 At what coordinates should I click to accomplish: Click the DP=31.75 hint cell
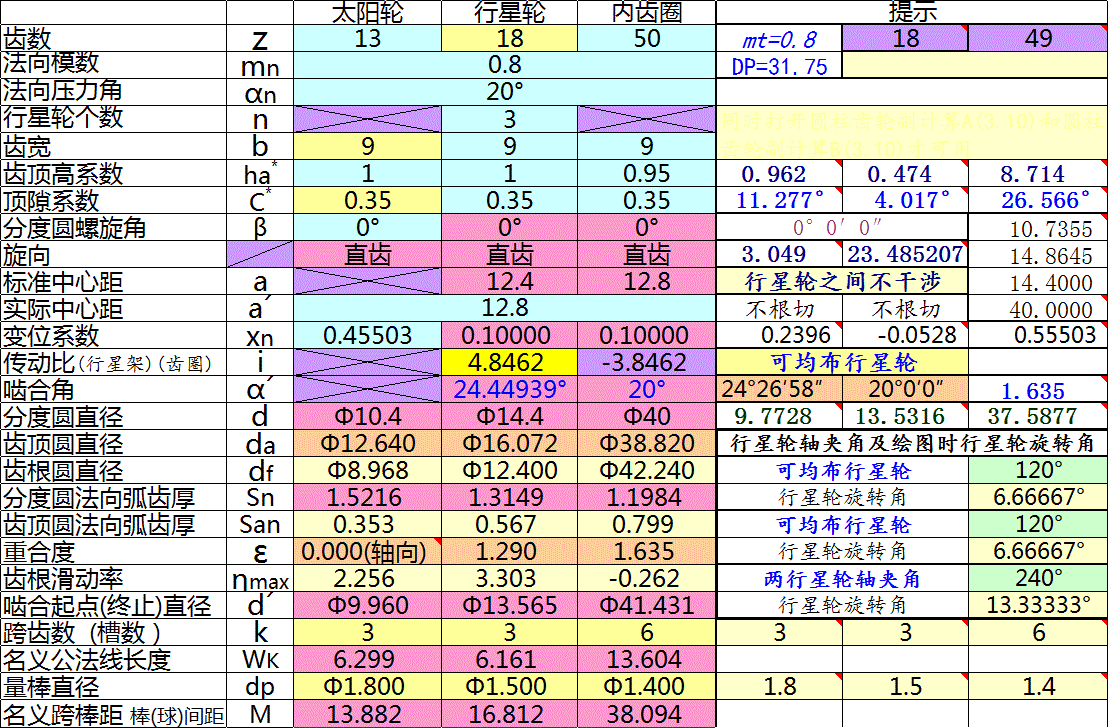[779, 65]
